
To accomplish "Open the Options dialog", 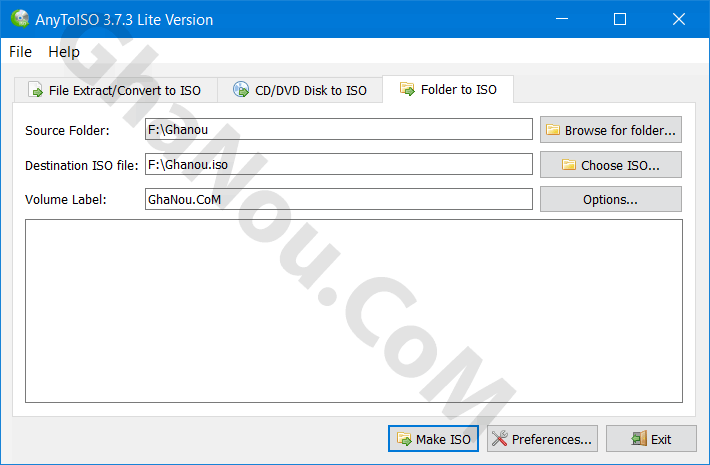I will coord(611,199).
